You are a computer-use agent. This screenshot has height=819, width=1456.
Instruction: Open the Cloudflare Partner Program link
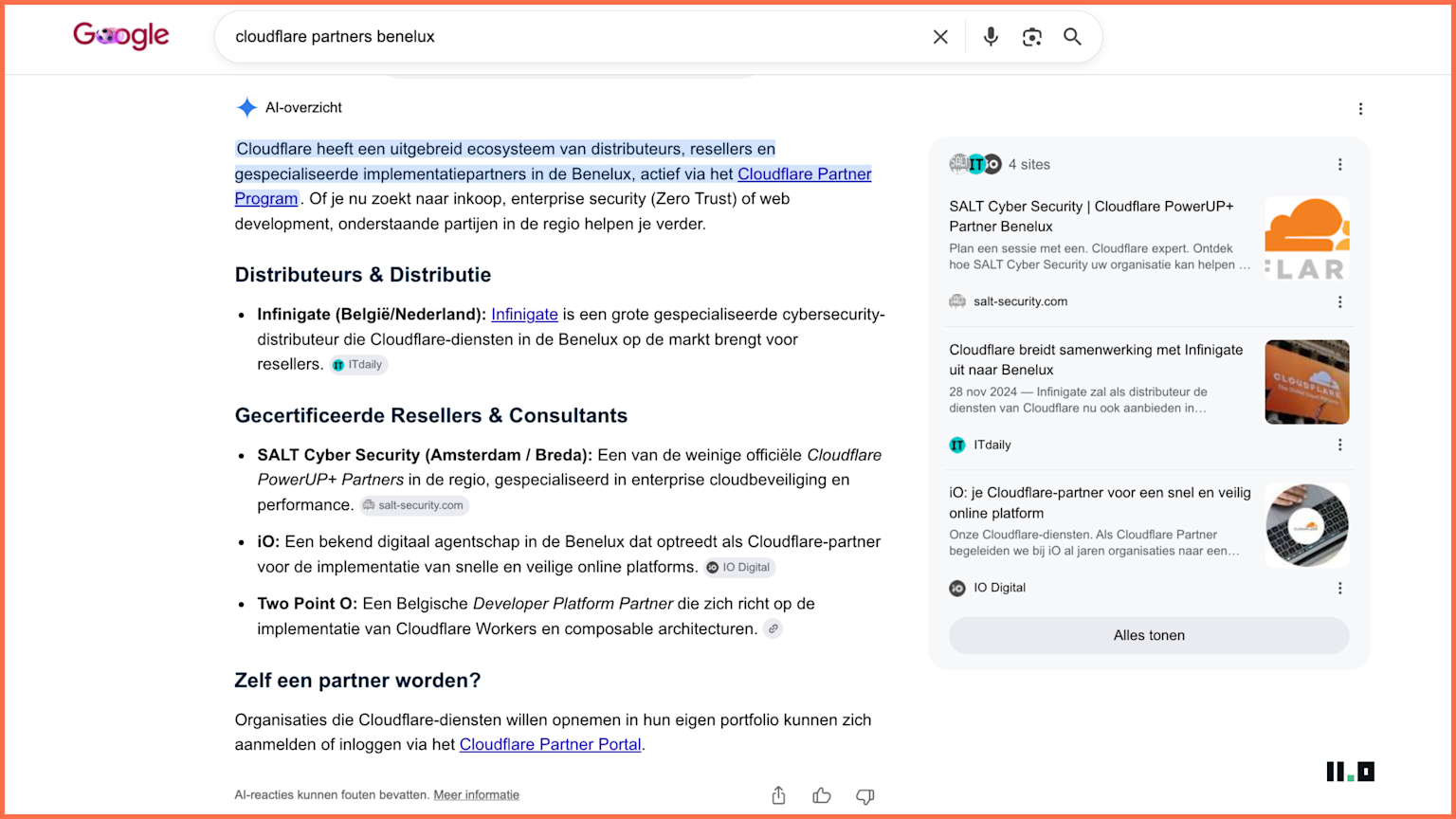[x=804, y=174]
